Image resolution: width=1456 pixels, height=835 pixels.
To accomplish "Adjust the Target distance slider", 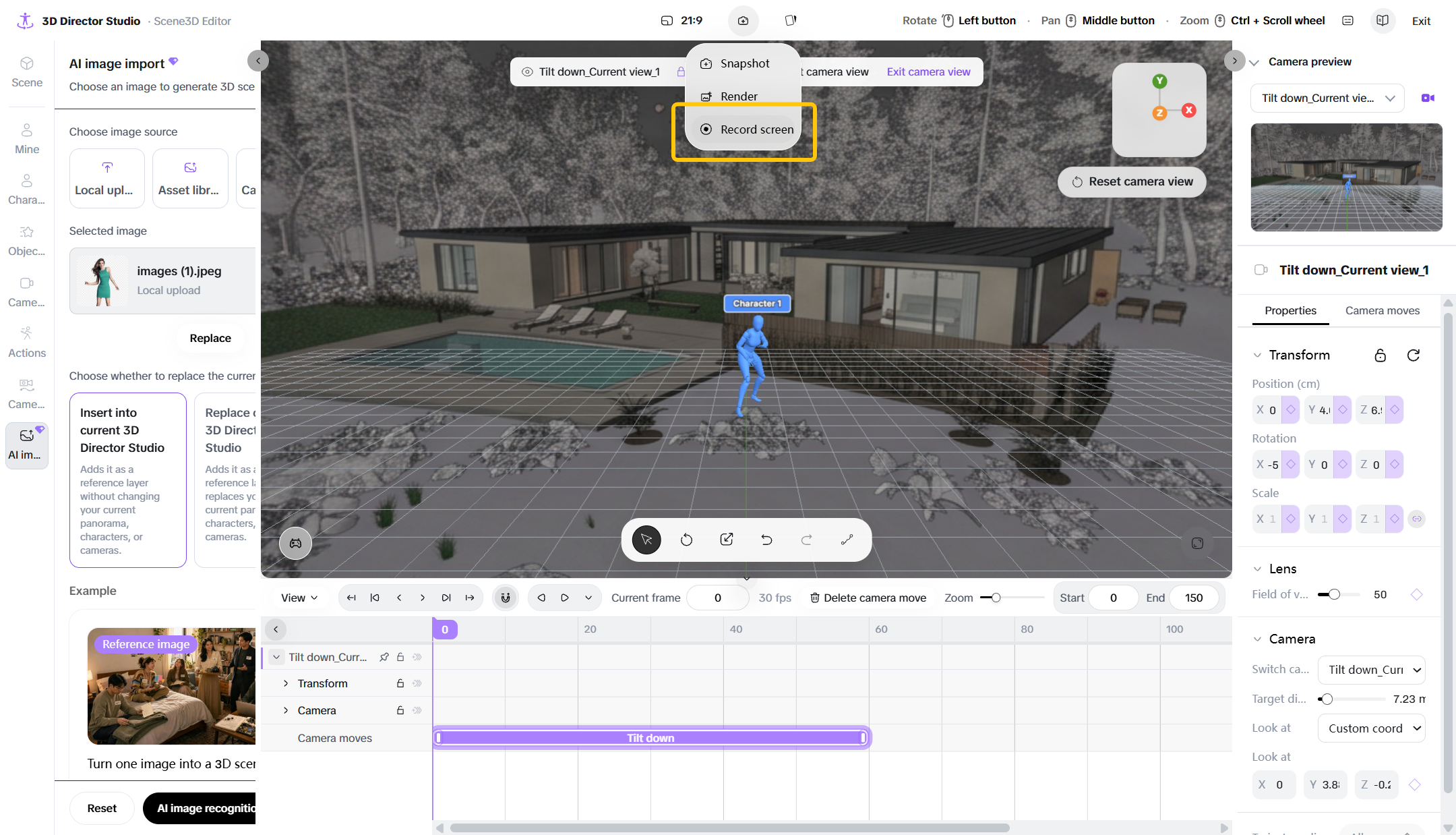I will pos(1352,699).
